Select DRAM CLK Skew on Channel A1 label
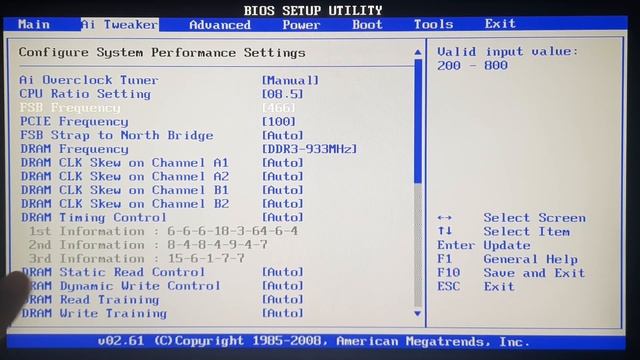Image resolution: width=640 pixels, height=360 pixels. (124, 162)
